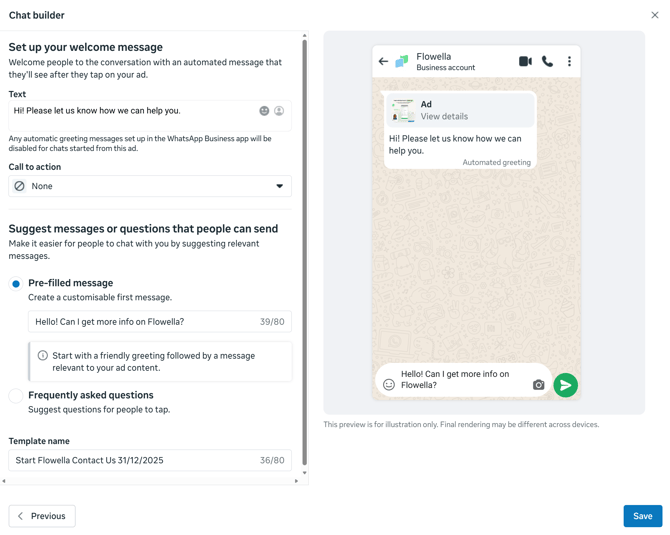Click the phone call icon in preview
The width and height of the screenshot is (670, 535).
point(547,62)
